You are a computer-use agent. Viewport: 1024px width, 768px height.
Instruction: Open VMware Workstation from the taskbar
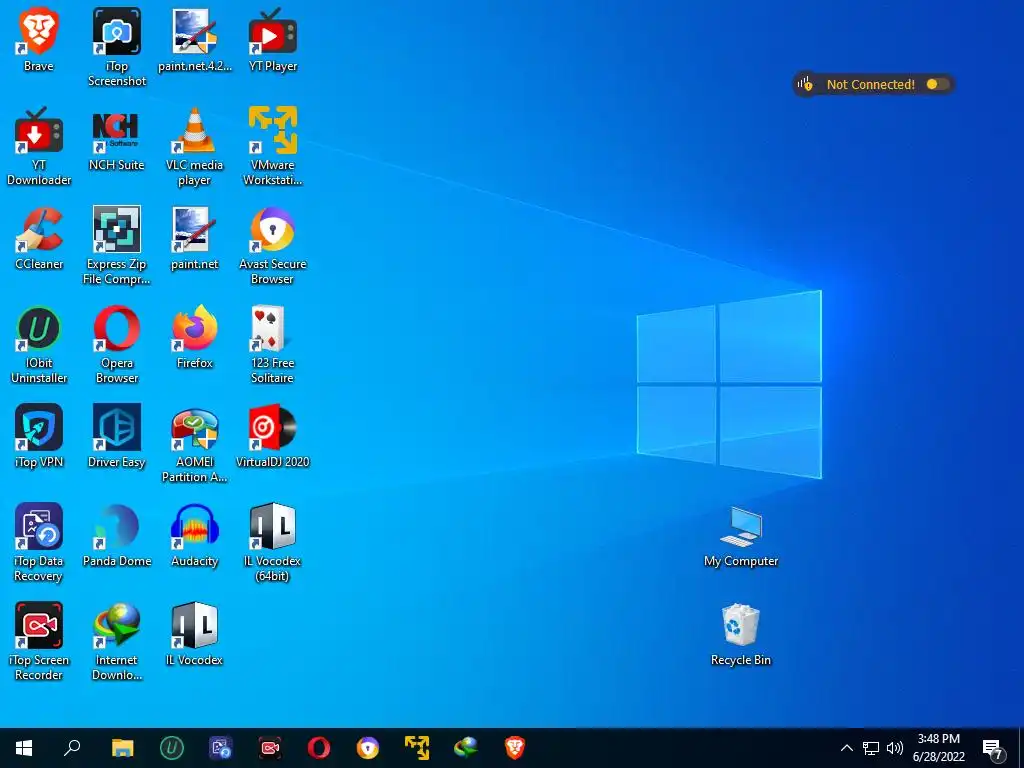(417, 748)
